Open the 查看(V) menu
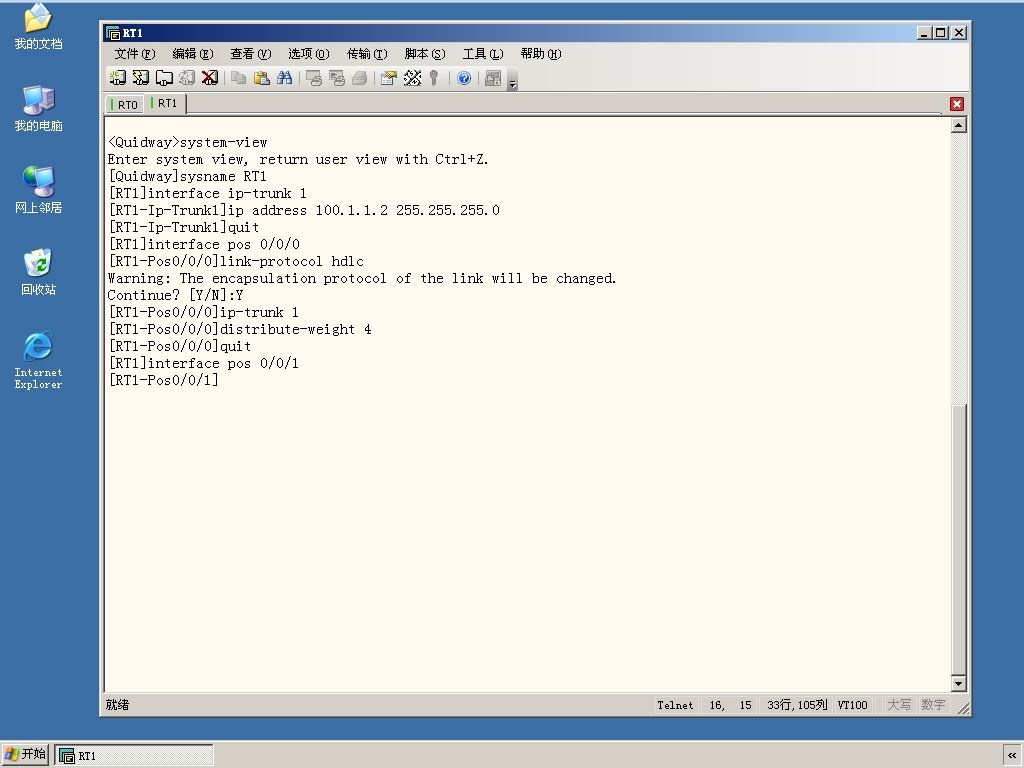Image resolution: width=1024 pixels, height=768 pixels. tap(251, 54)
